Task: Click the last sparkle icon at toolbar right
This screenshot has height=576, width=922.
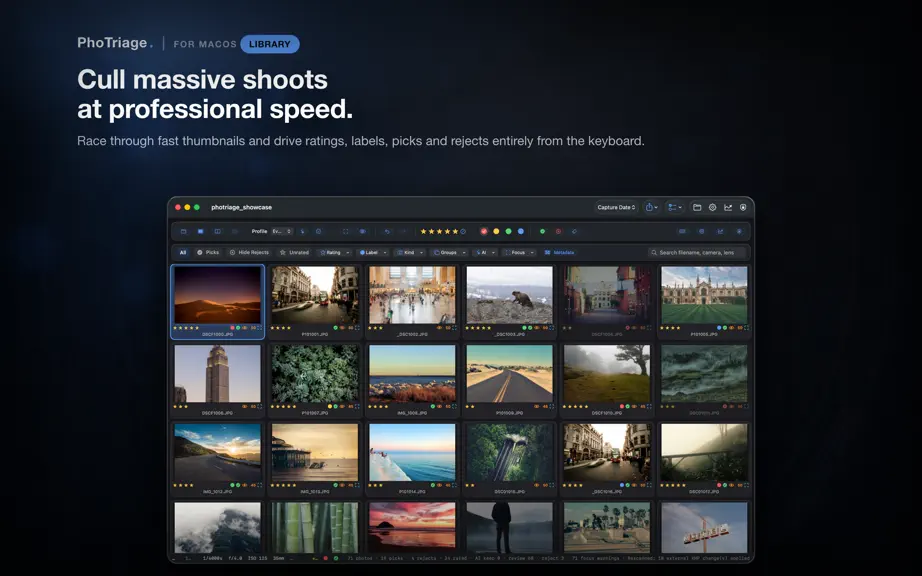Action: click(739, 232)
